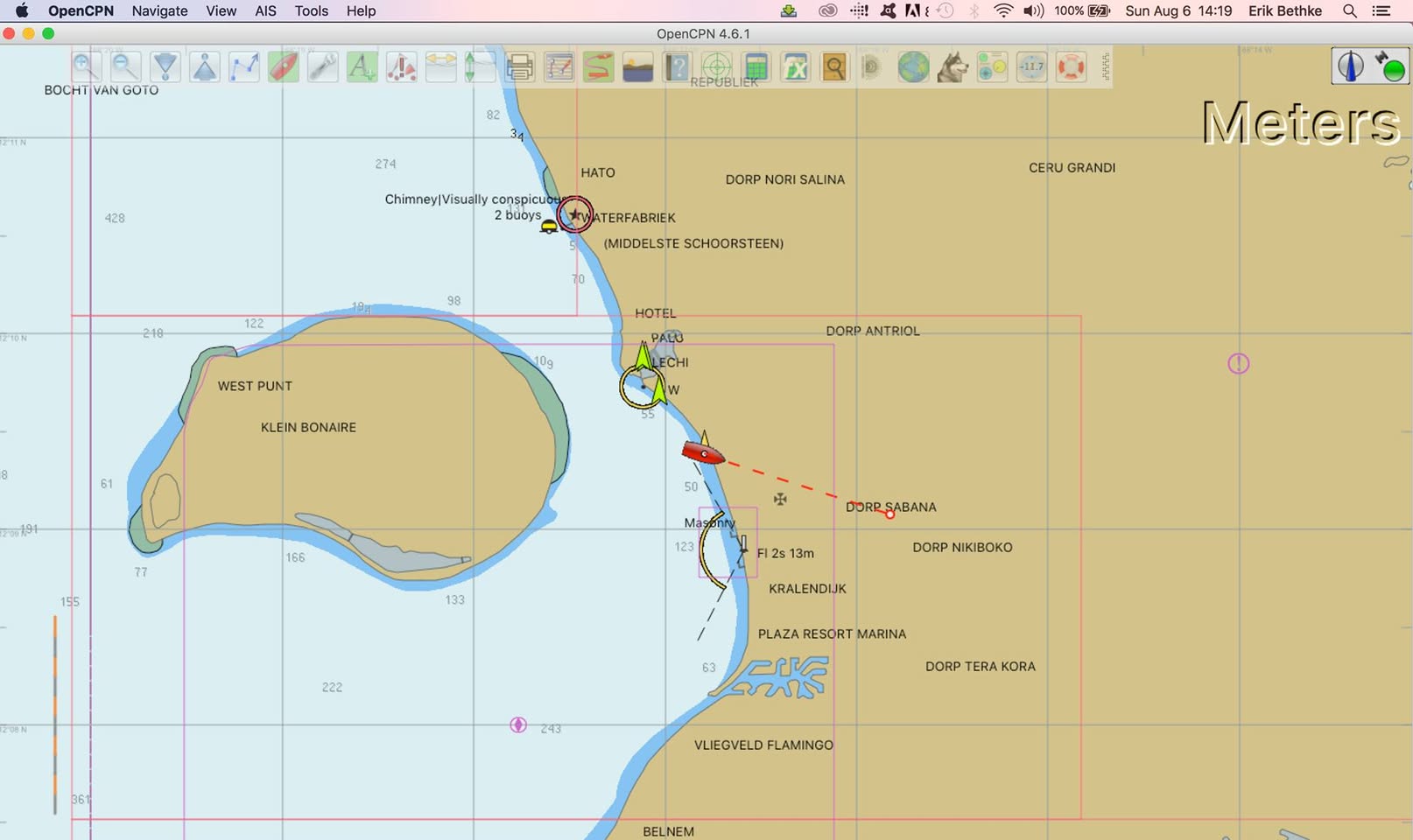Expand the Tools menu
The height and width of the screenshot is (840, 1413).
[311, 11]
